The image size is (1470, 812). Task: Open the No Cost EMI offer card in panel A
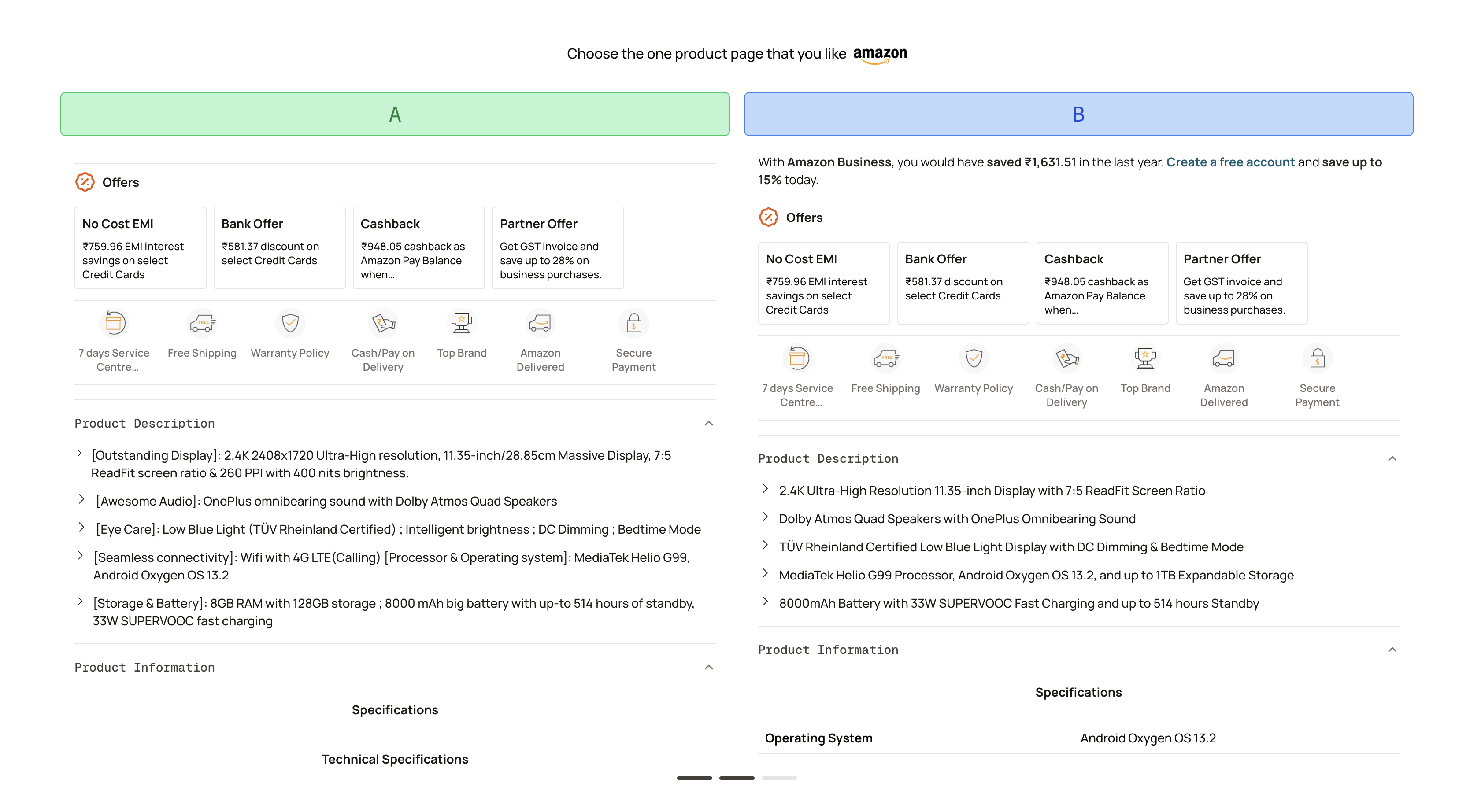pyautogui.click(x=140, y=248)
